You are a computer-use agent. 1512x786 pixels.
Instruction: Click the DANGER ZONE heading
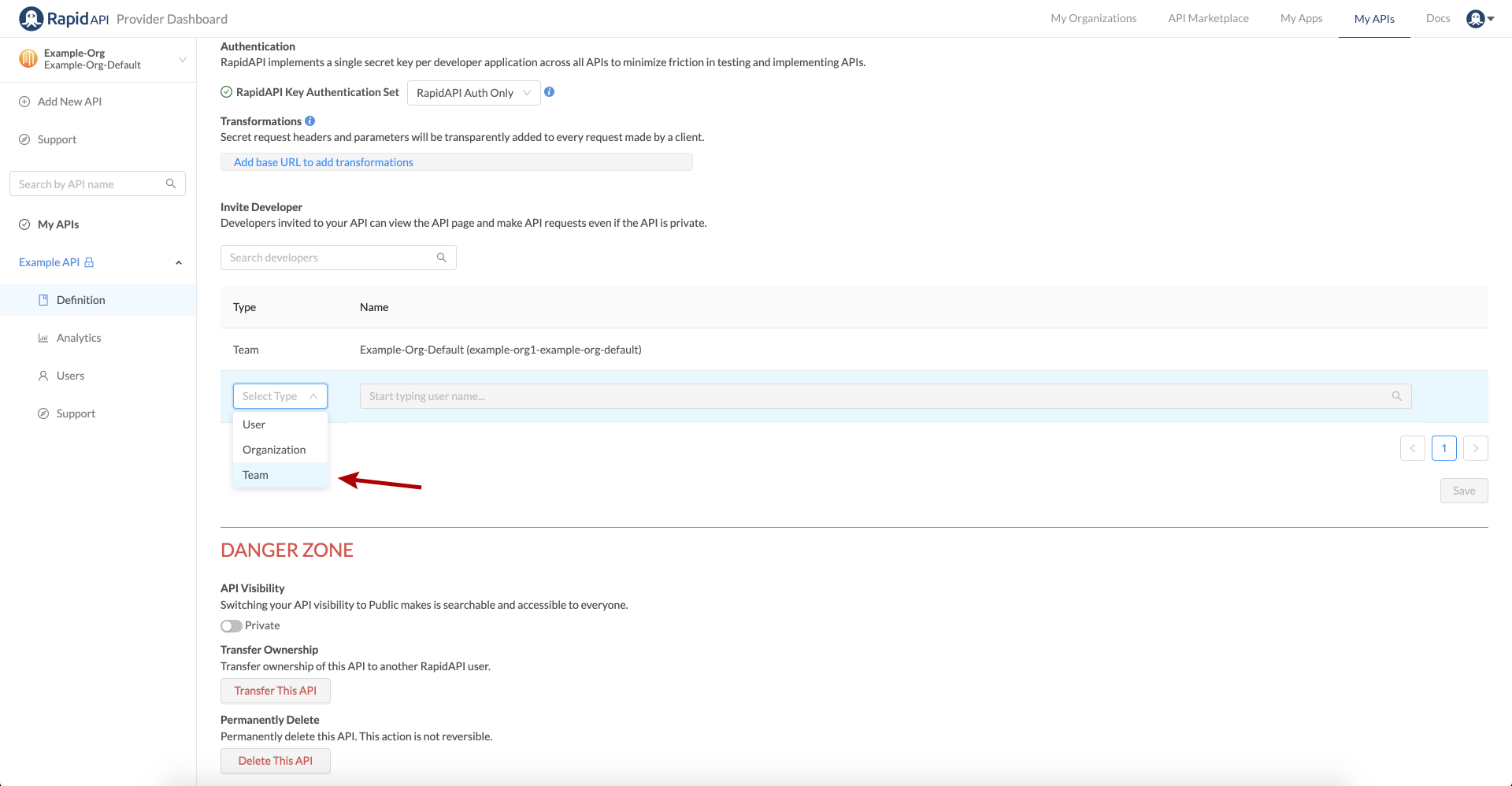(287, 550)
